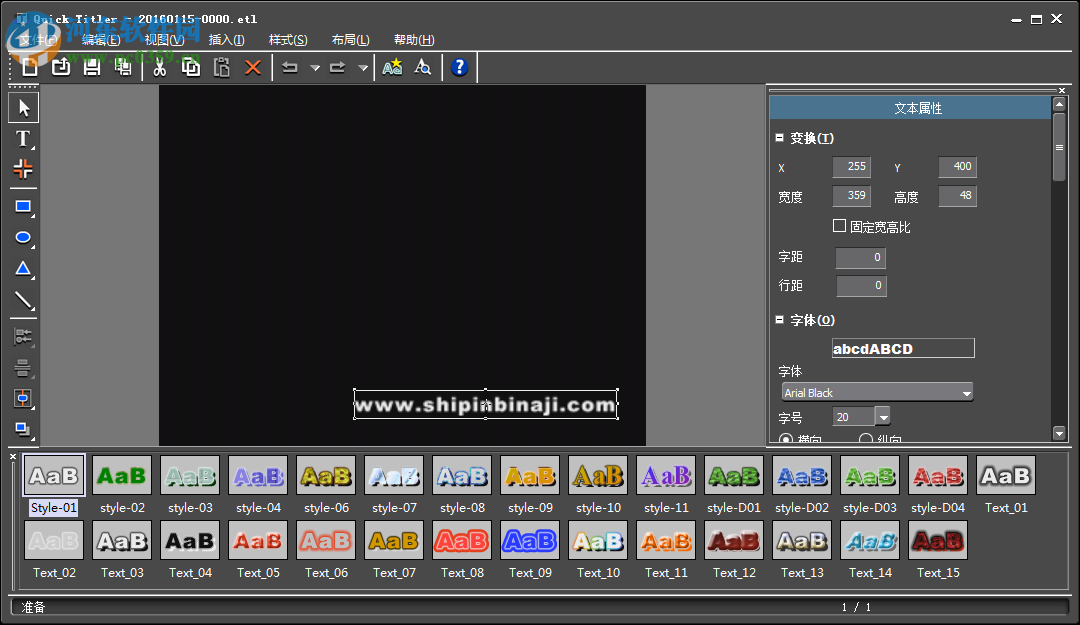Click the open file toolbar icon
The height and width of the screenshot is (625, 1080).
(61, 68)
